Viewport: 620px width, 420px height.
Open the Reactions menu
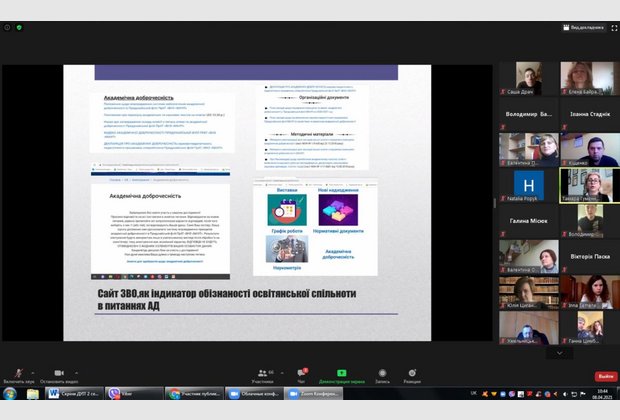412,373
